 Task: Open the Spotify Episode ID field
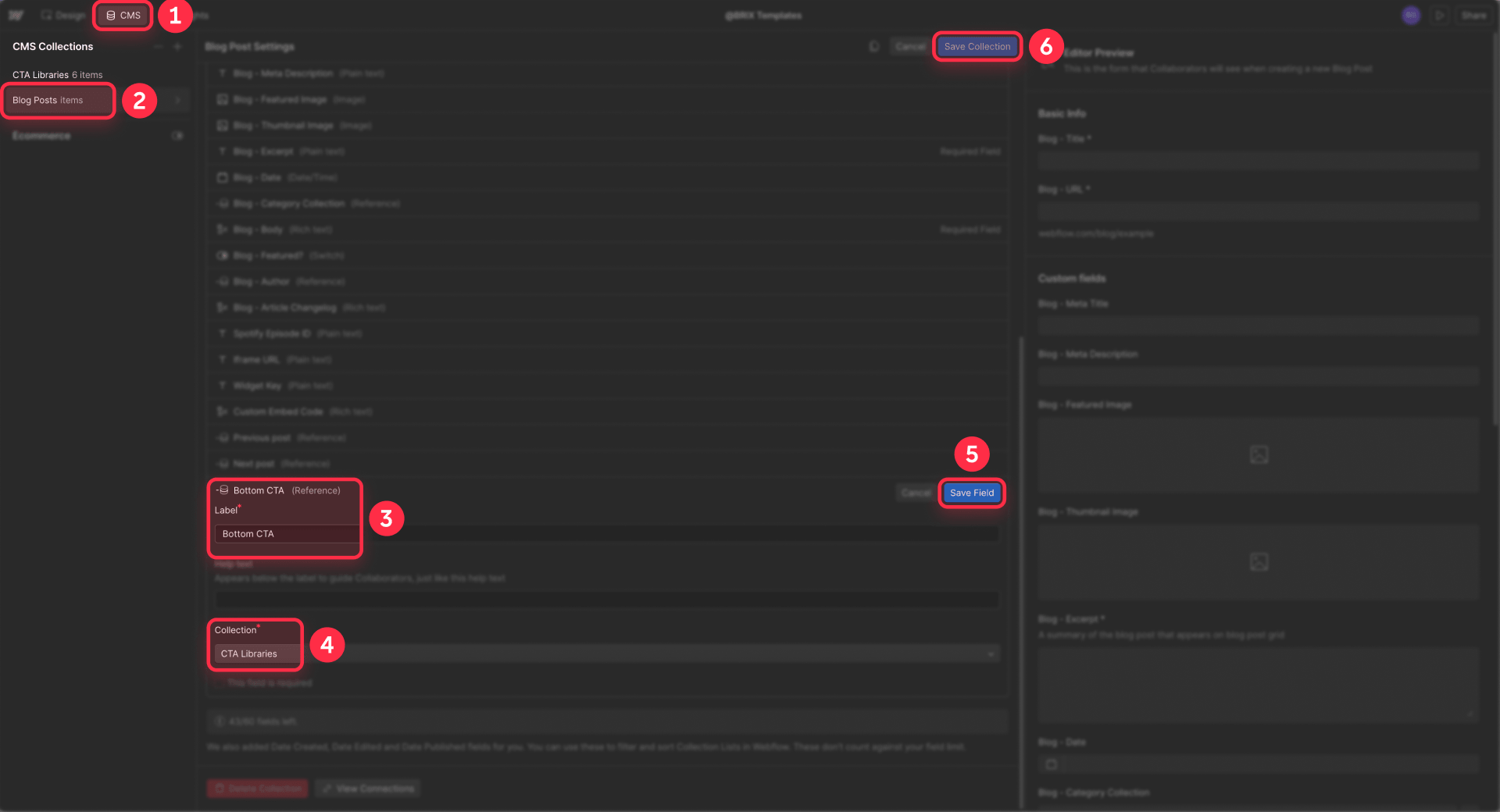click(x=608, y=333)
